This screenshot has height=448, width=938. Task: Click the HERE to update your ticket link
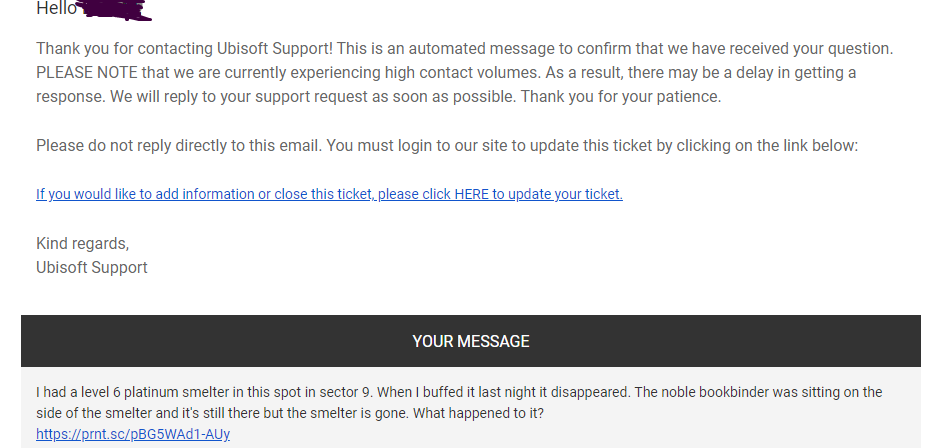[x=329, y=194]
